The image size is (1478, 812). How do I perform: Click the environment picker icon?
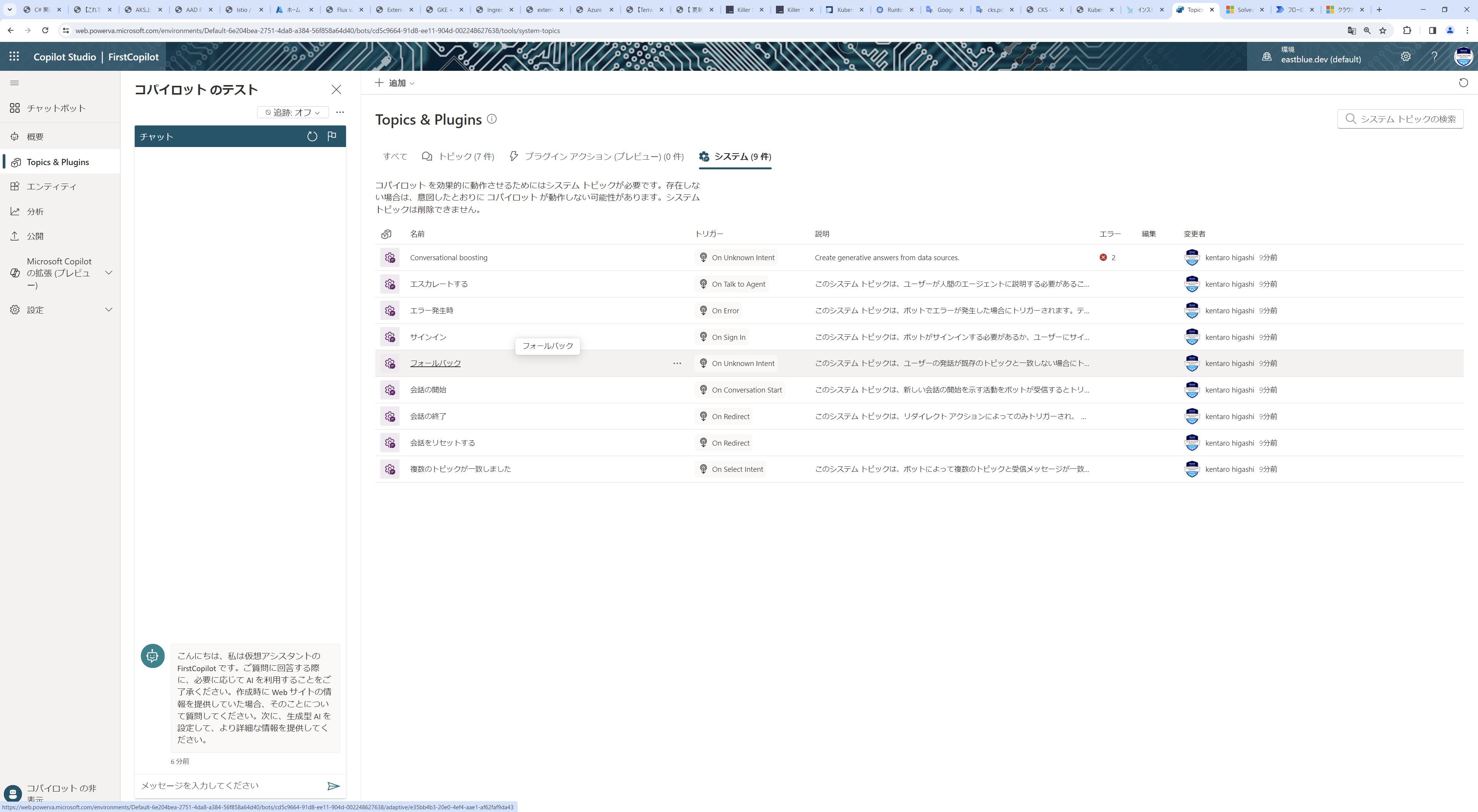[1267, 56]
